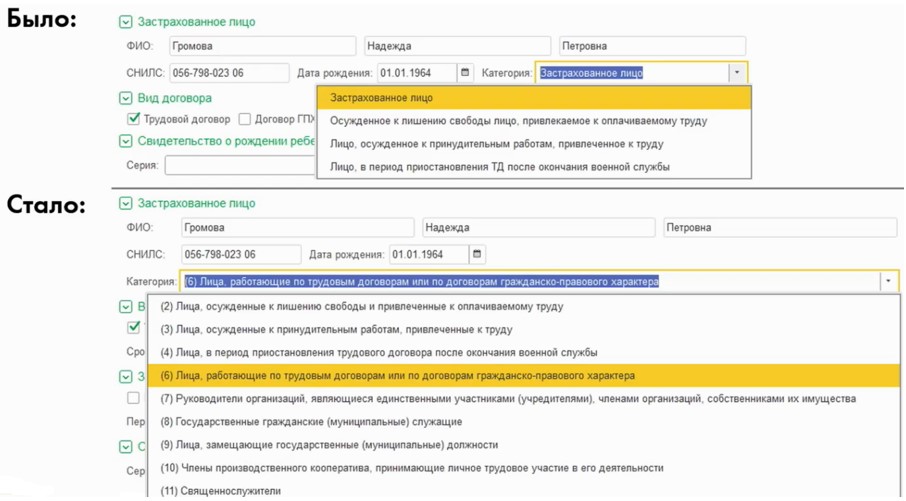906x501 pixels.
Task: Collapse lower Застрахованное лицо section
Action: [125, 203]
